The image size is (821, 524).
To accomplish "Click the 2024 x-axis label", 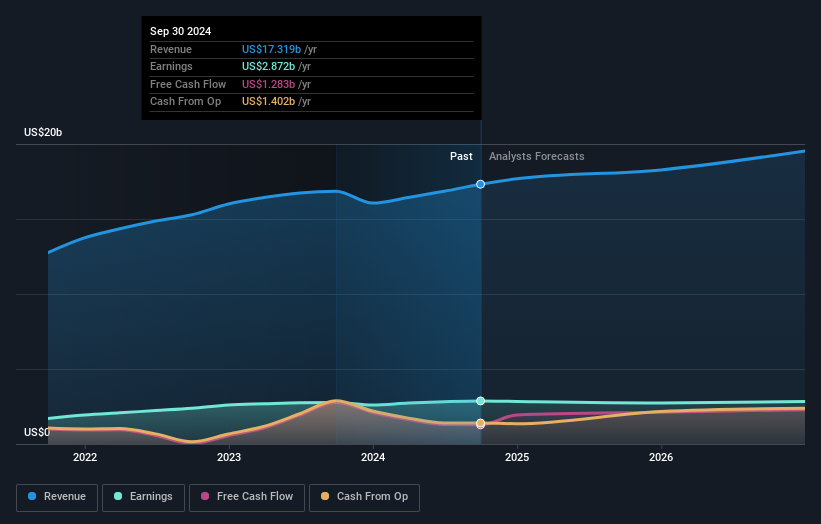I will pyautogui.click(x=373, y=457).
